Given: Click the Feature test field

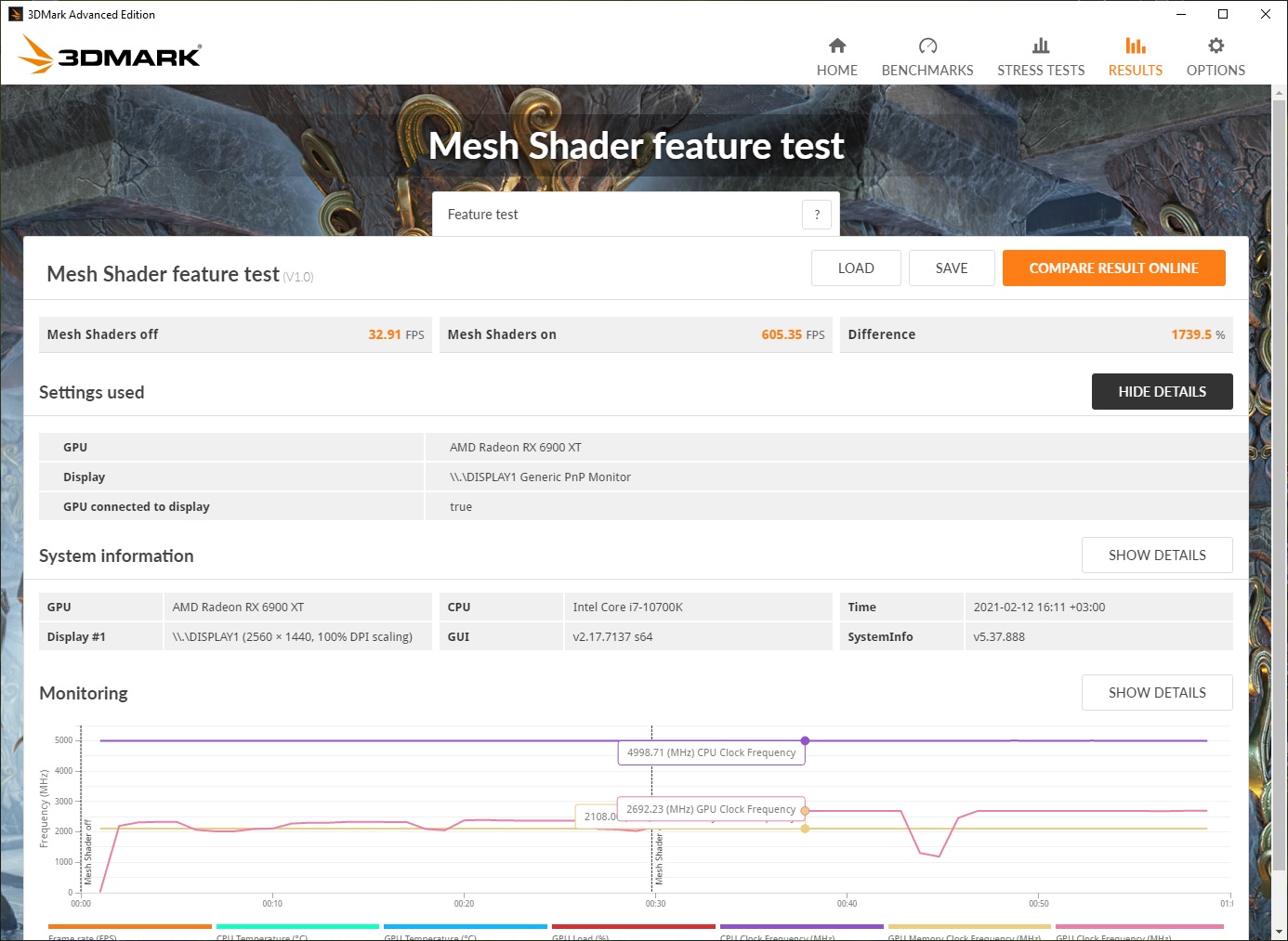Looking at the screenshot, I should [636, 215].
